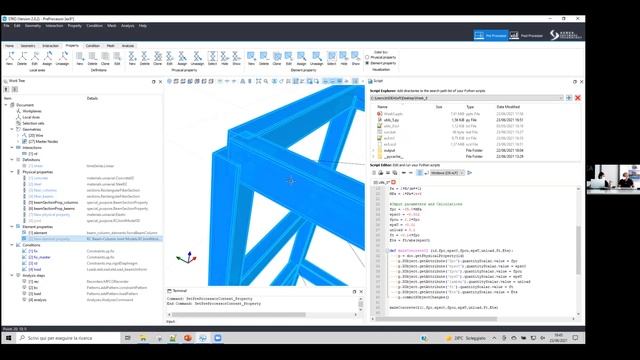Select the Workplanes tree item
This screenshot has width=640, height=360.
click(32, 111)
